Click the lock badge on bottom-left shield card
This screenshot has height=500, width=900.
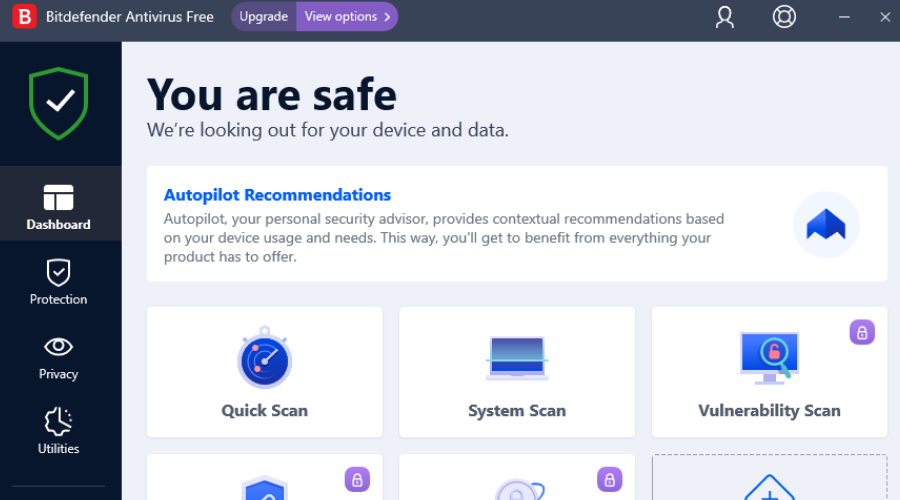pos(357,480)
